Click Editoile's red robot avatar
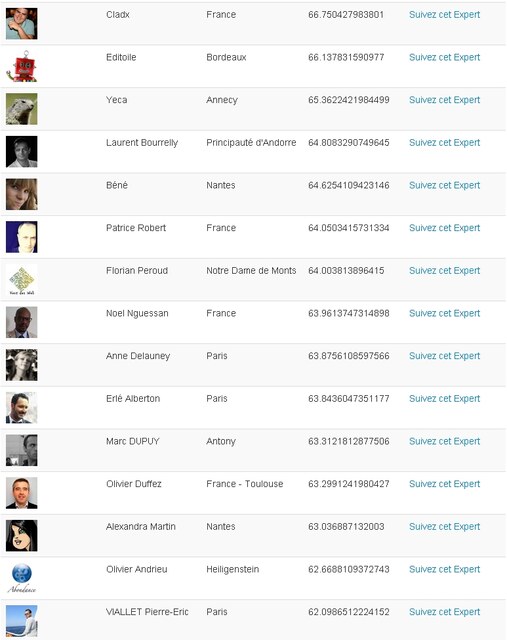The width and height of the screenshot is (507, 640). [x=22, y=66]
